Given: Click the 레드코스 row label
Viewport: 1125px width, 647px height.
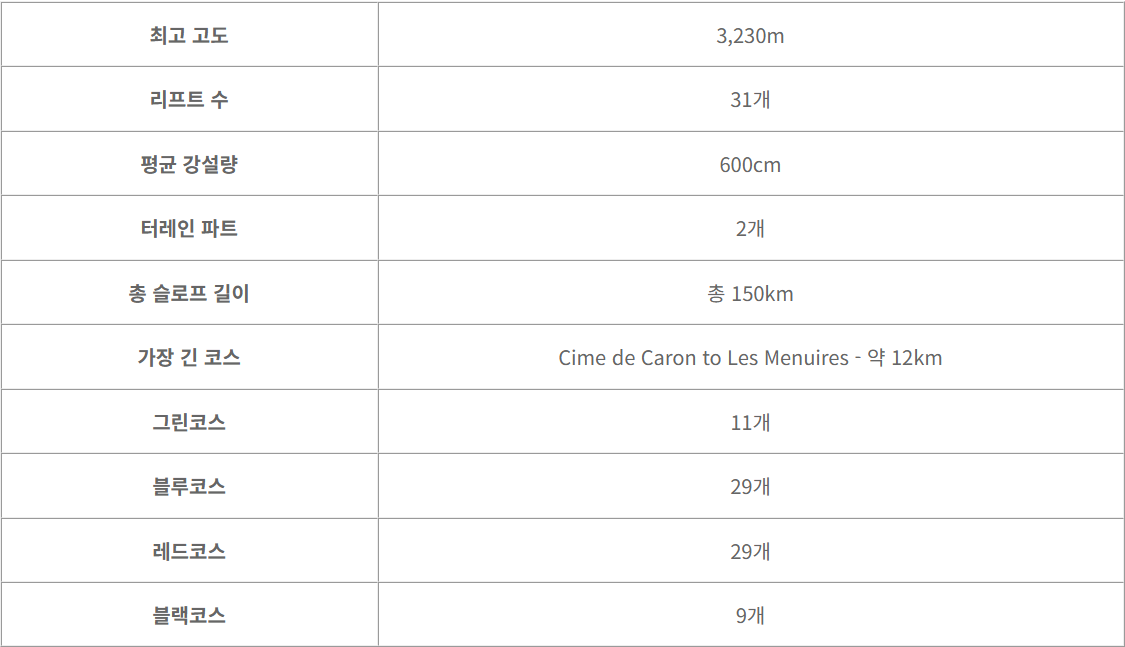Looking at the screenshot, I should pyautogui.click(x=189, y=551).
